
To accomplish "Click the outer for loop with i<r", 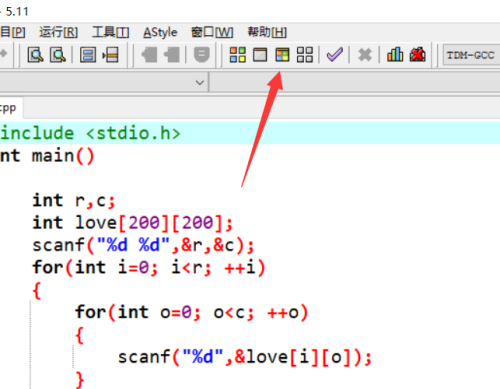I will pyautogui.click(x=149, y=267).
